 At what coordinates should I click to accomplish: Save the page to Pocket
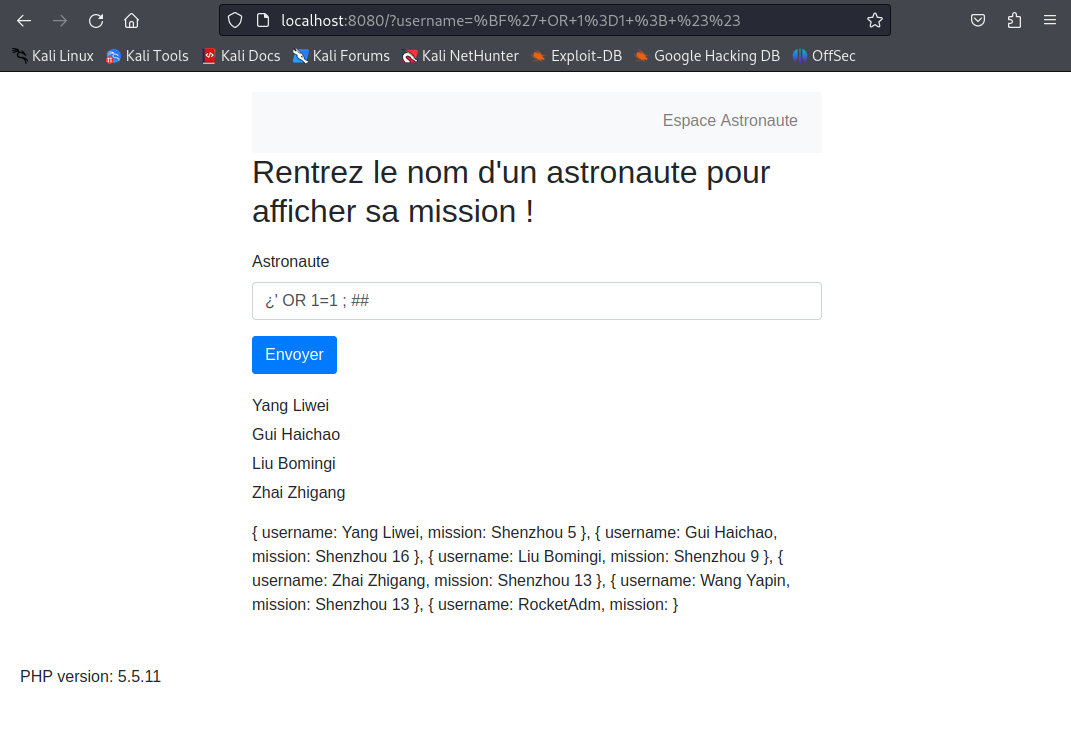(978, 19)
